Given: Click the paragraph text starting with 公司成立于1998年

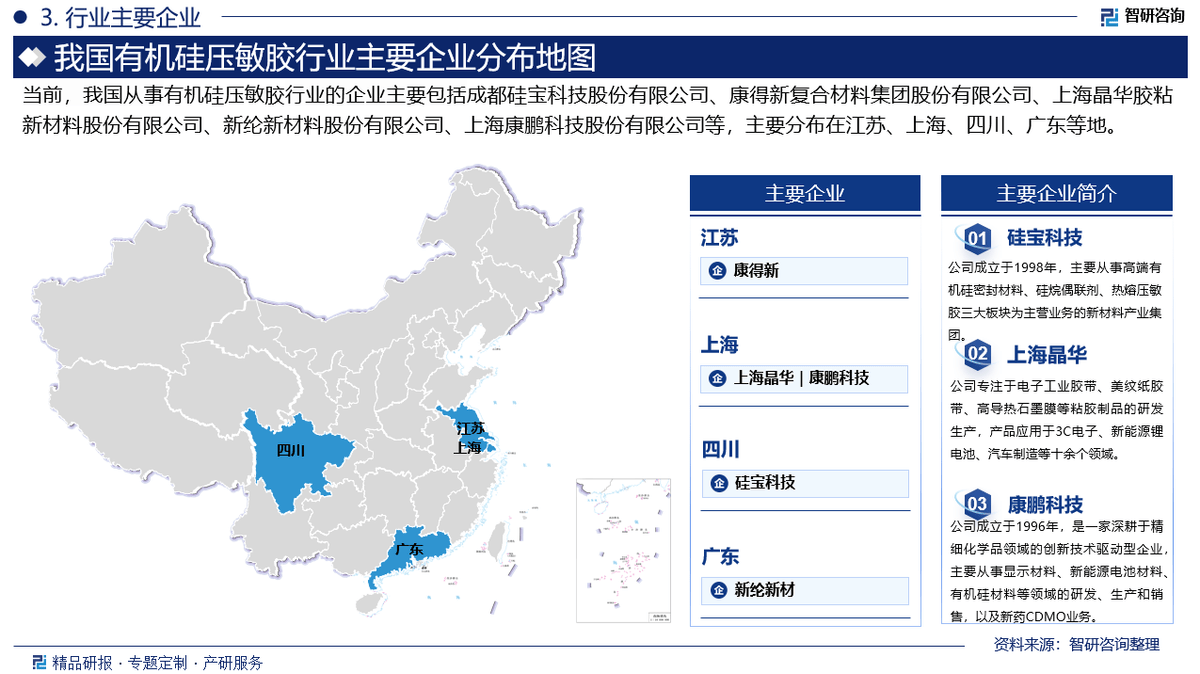Looking at the screenshot, I should coord(1056,302).
